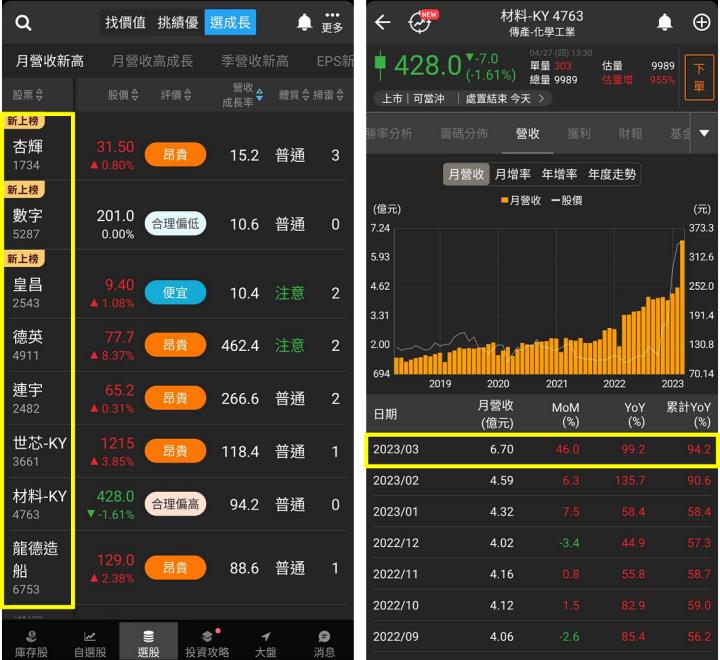Switch to 季營收新高 category
The height and width of the screenshot is (660, 720).
255,61
